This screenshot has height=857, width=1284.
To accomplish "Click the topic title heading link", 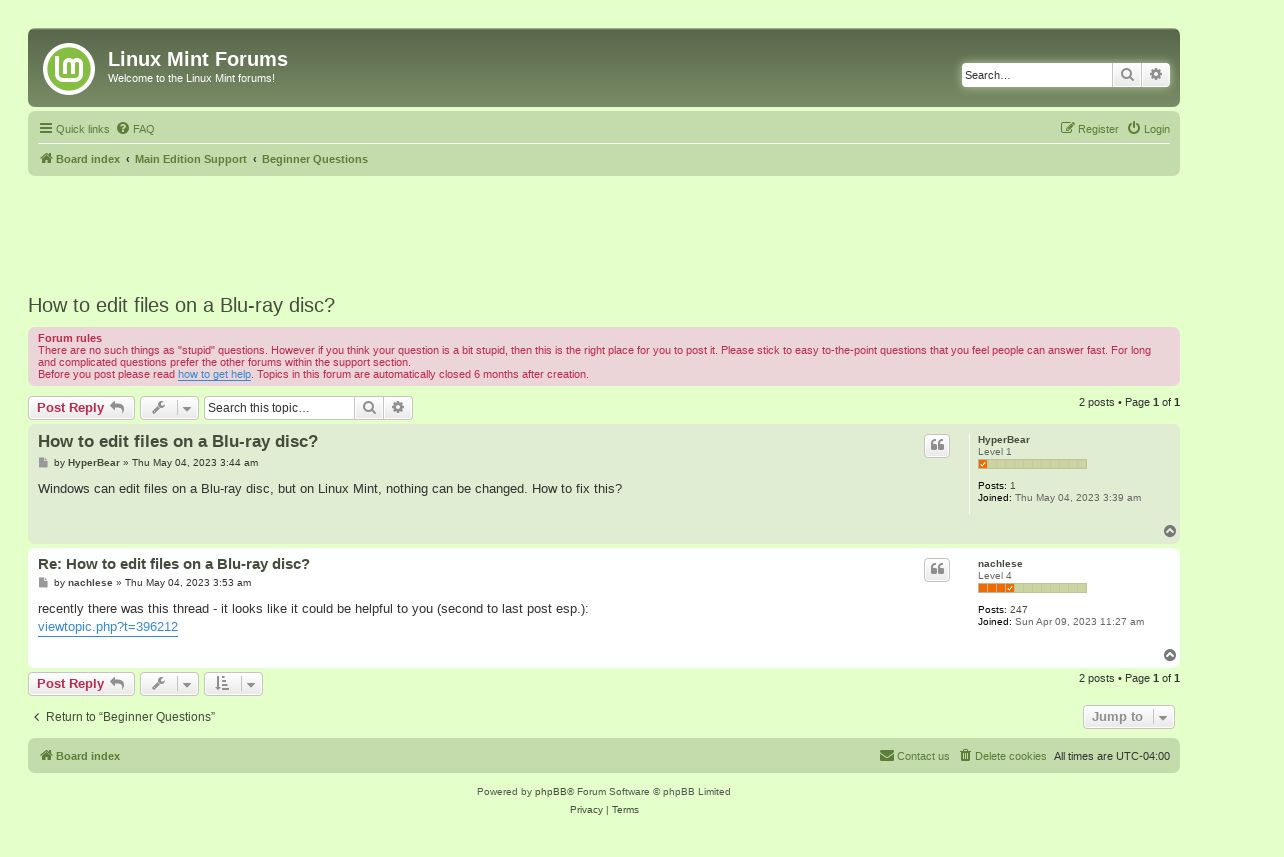I will point(181,305).
